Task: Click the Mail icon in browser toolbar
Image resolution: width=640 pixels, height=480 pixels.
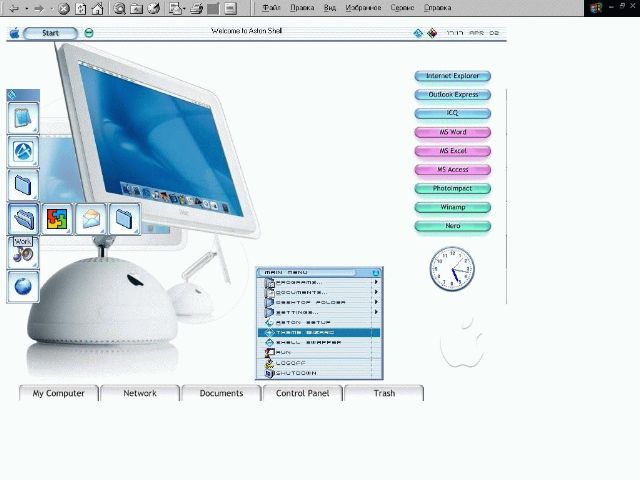Action: coord(175,9)
